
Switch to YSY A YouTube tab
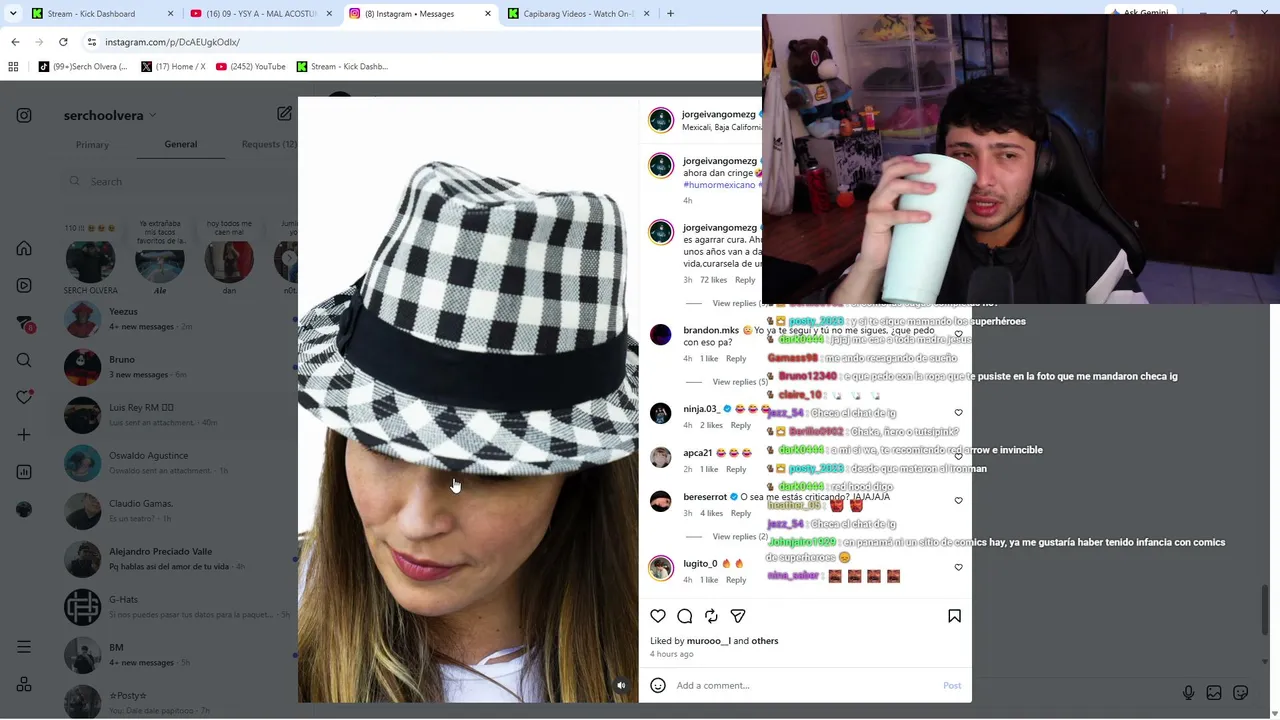coord(262,14)
